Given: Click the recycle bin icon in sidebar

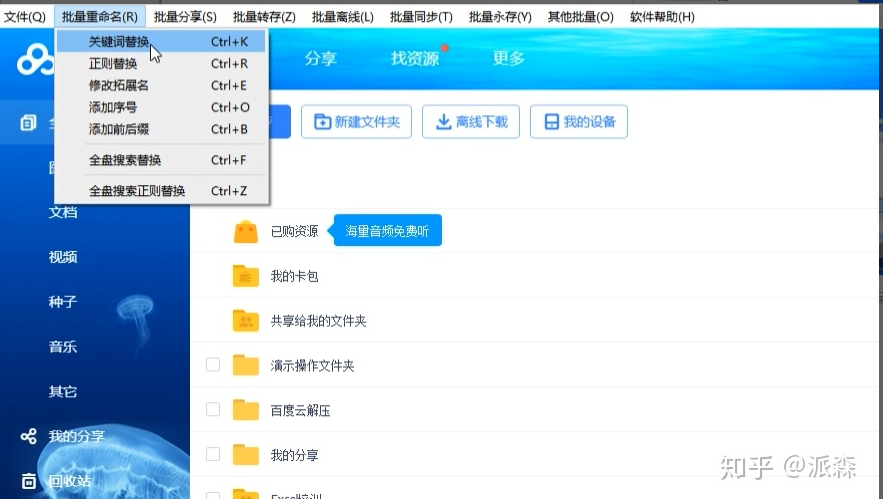Looking at the screenshot, I should [x=29, y=481].
